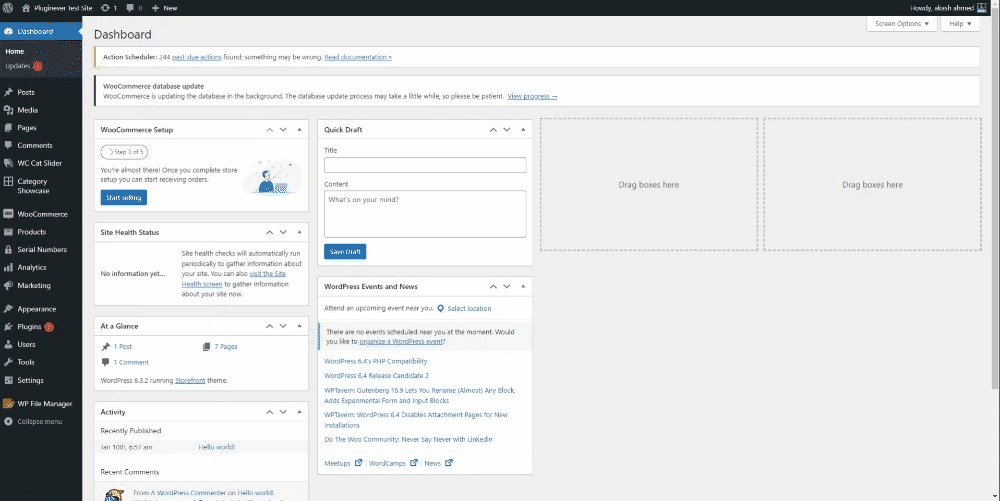Collapse the Activity panel
The width and height of the screenshot is (1000, 501).
point(299,412)
